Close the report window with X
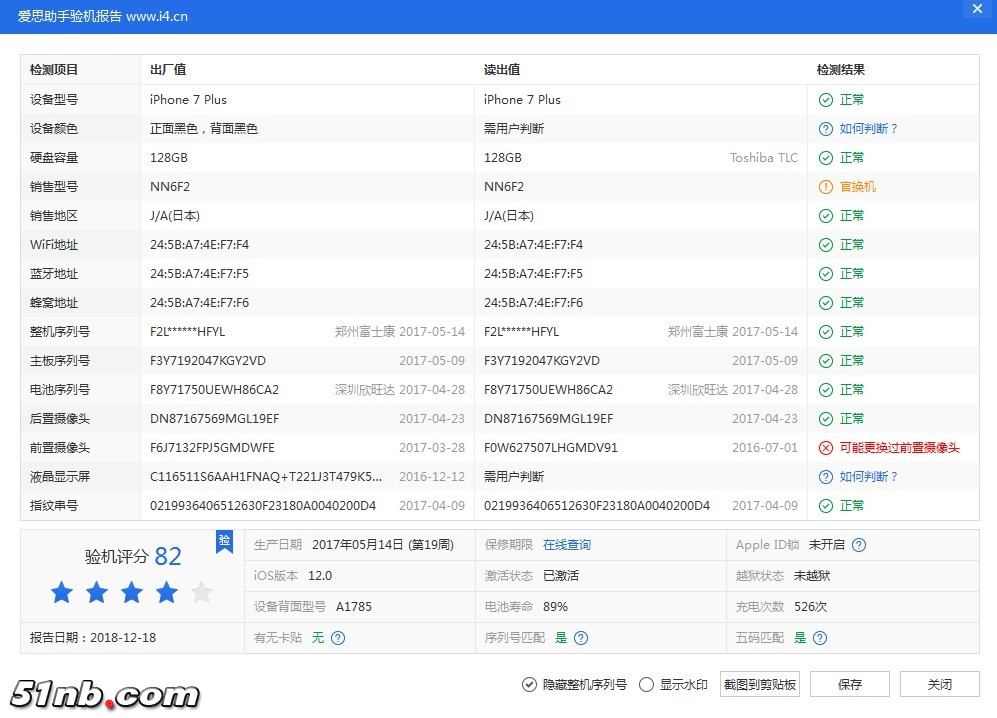 [976, 9]
